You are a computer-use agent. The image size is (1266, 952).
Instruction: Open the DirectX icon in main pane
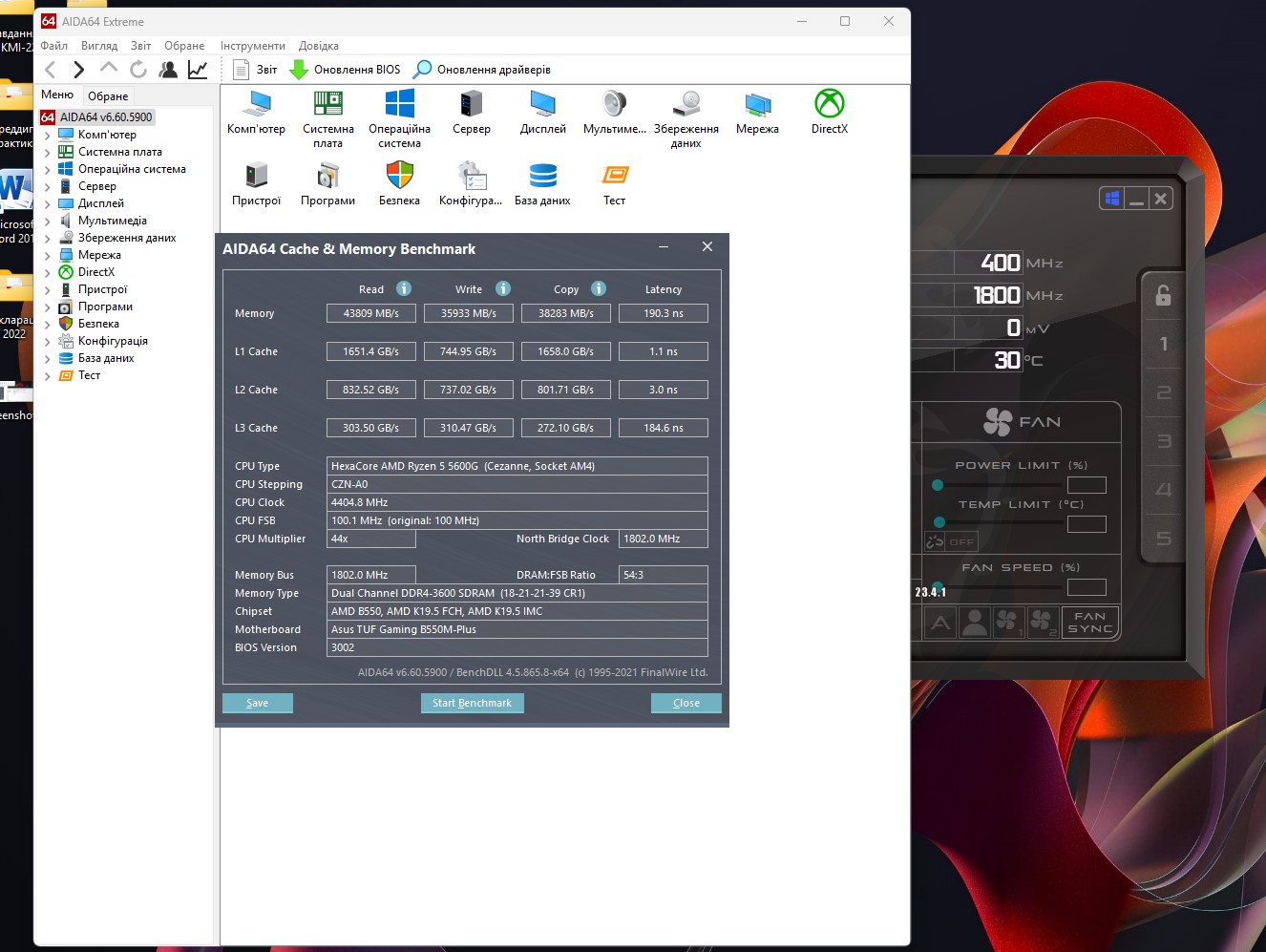pyautogui.click(x=829, y=103)
